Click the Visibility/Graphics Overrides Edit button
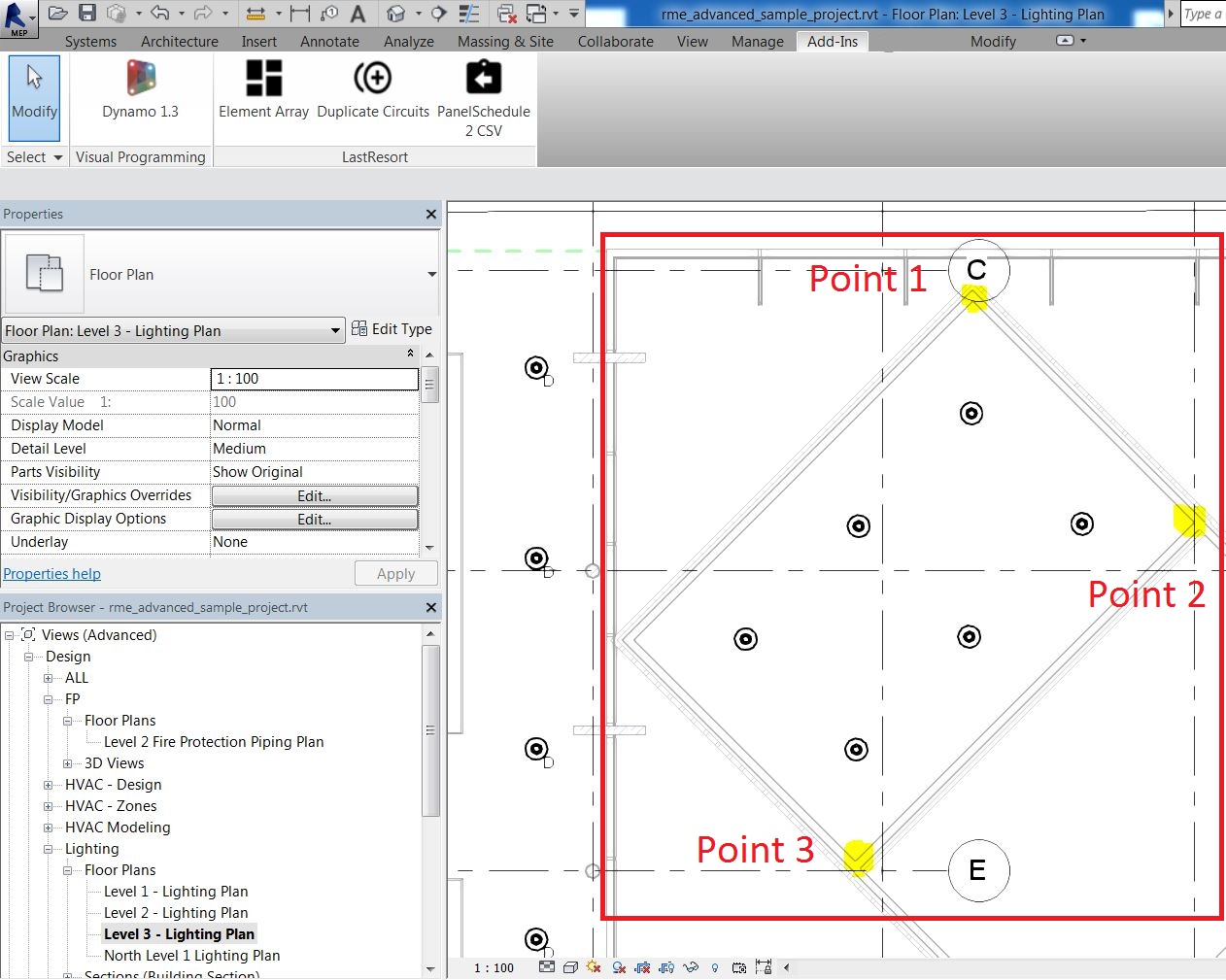 [314, 495]
